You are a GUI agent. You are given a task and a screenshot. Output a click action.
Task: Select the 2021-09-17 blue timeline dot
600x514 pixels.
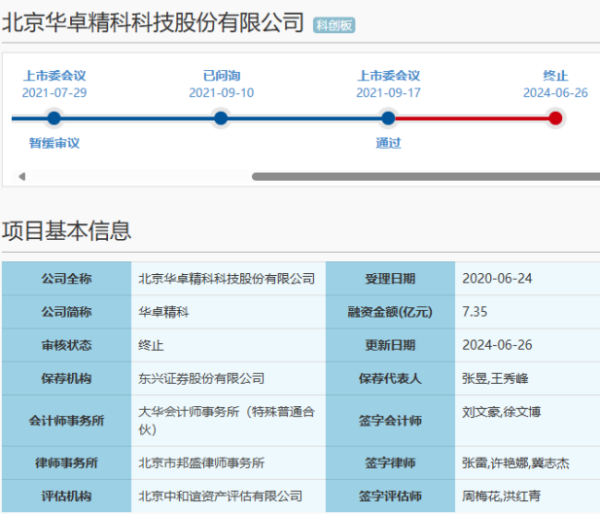point(388,118)
